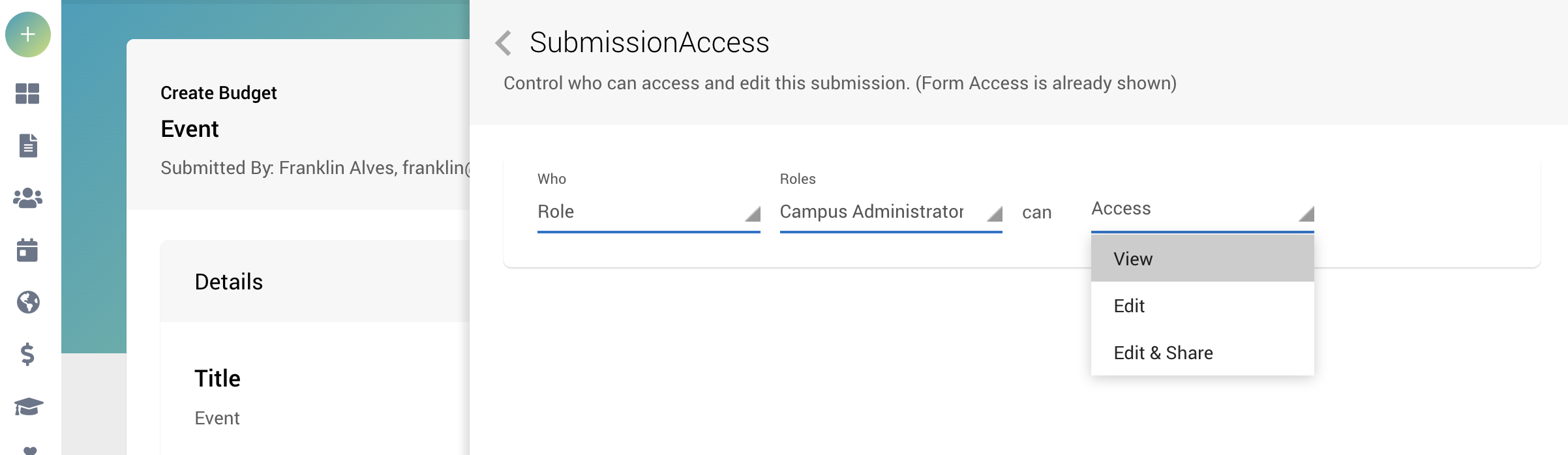Viewport: 1568px width, 455px height.
Task: Open the dollar sign finance icon
Action: [27, 354]
